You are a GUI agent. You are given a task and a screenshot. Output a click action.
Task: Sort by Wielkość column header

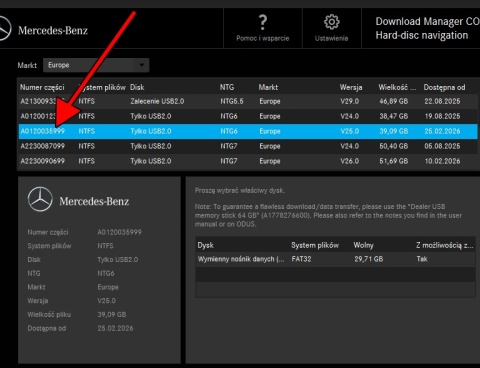click(x=397, y=87)
